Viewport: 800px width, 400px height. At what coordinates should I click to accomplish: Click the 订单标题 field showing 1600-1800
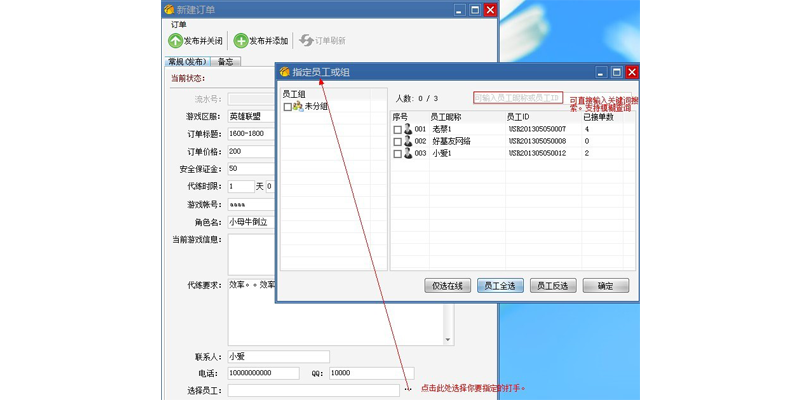click(252, 134)
